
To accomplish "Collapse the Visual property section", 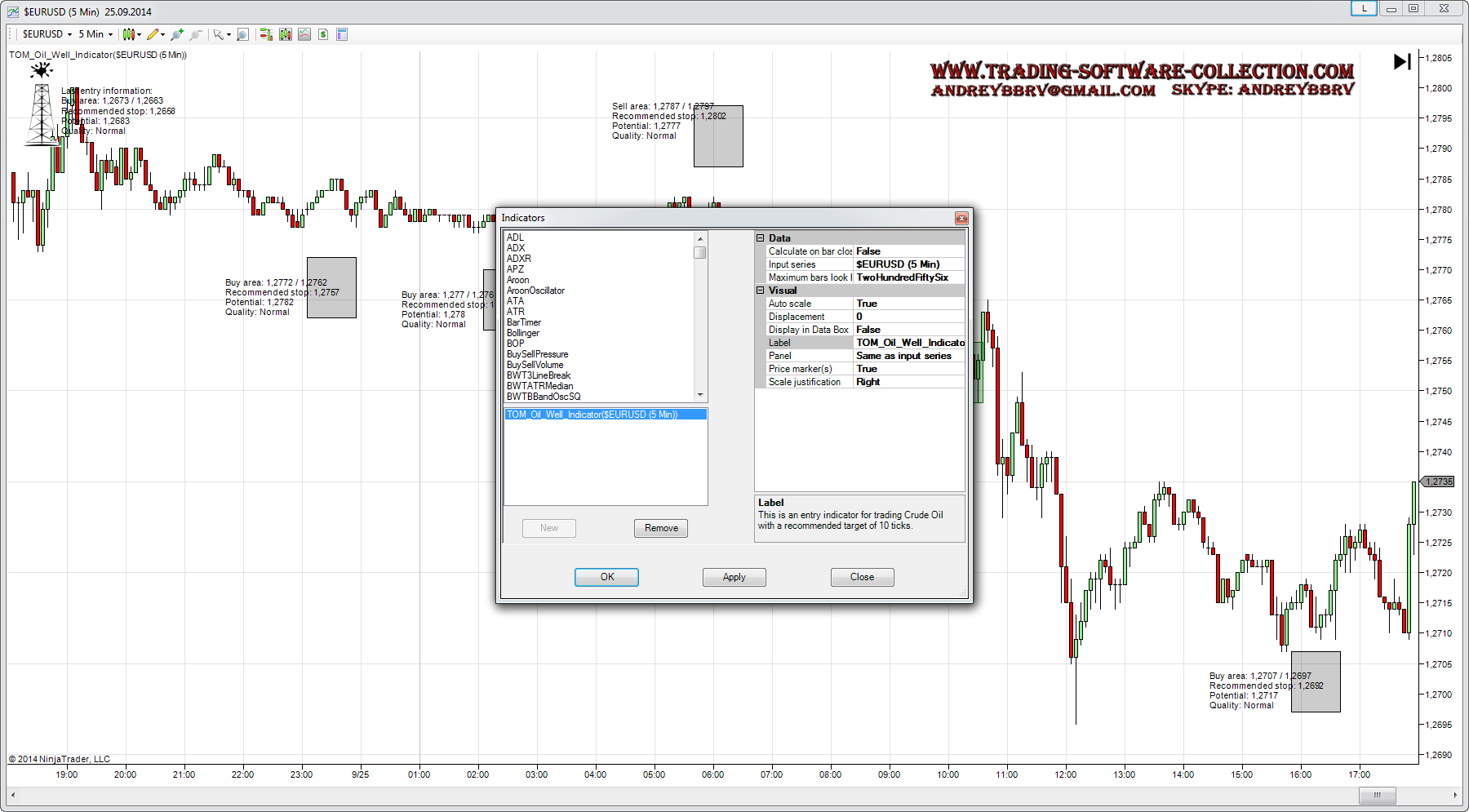I will click(x=761, y=291).
